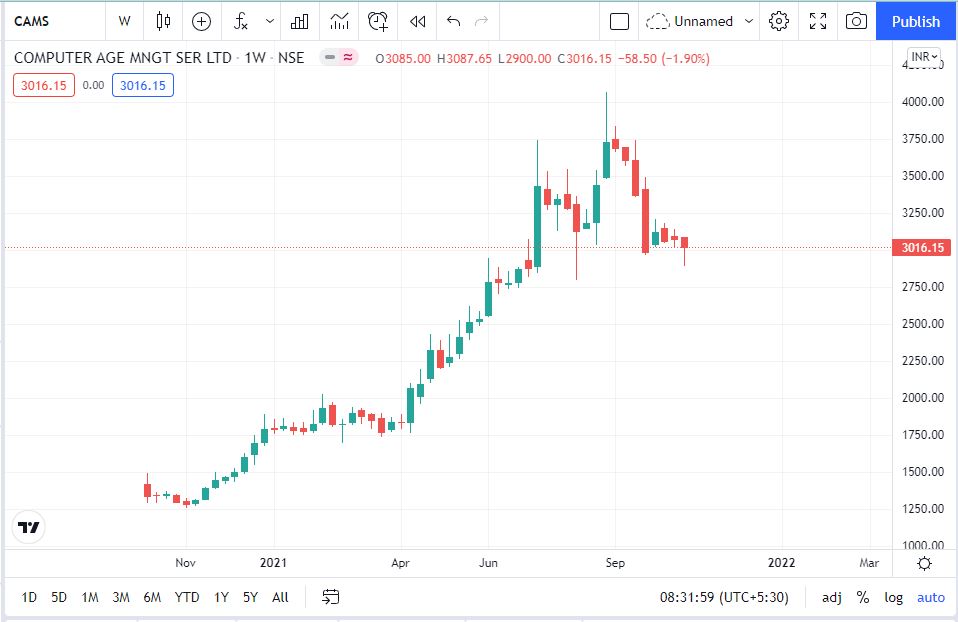The width and height of the screenshot is (958, 622).
Task: Open the Unnamed layout dropdown
Action: pos(699,21)
